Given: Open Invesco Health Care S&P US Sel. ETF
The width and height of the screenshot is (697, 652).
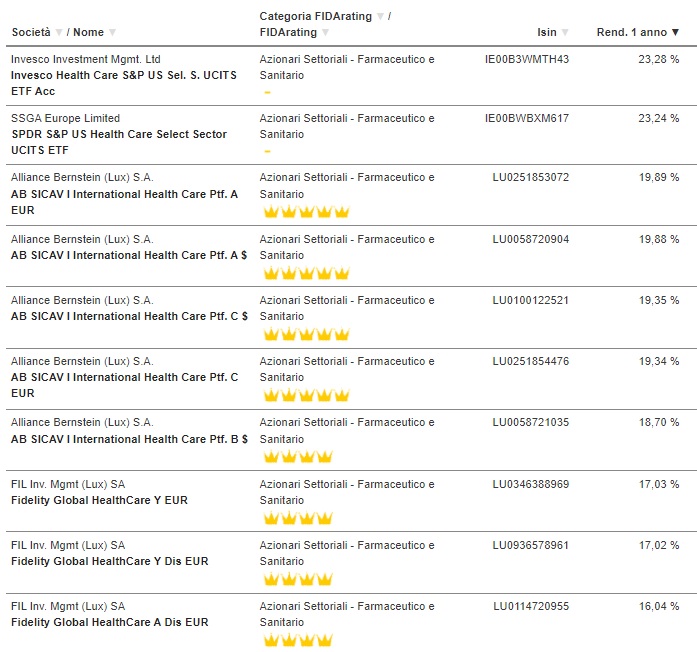Looking at the screenshot, I should point(124,83).
